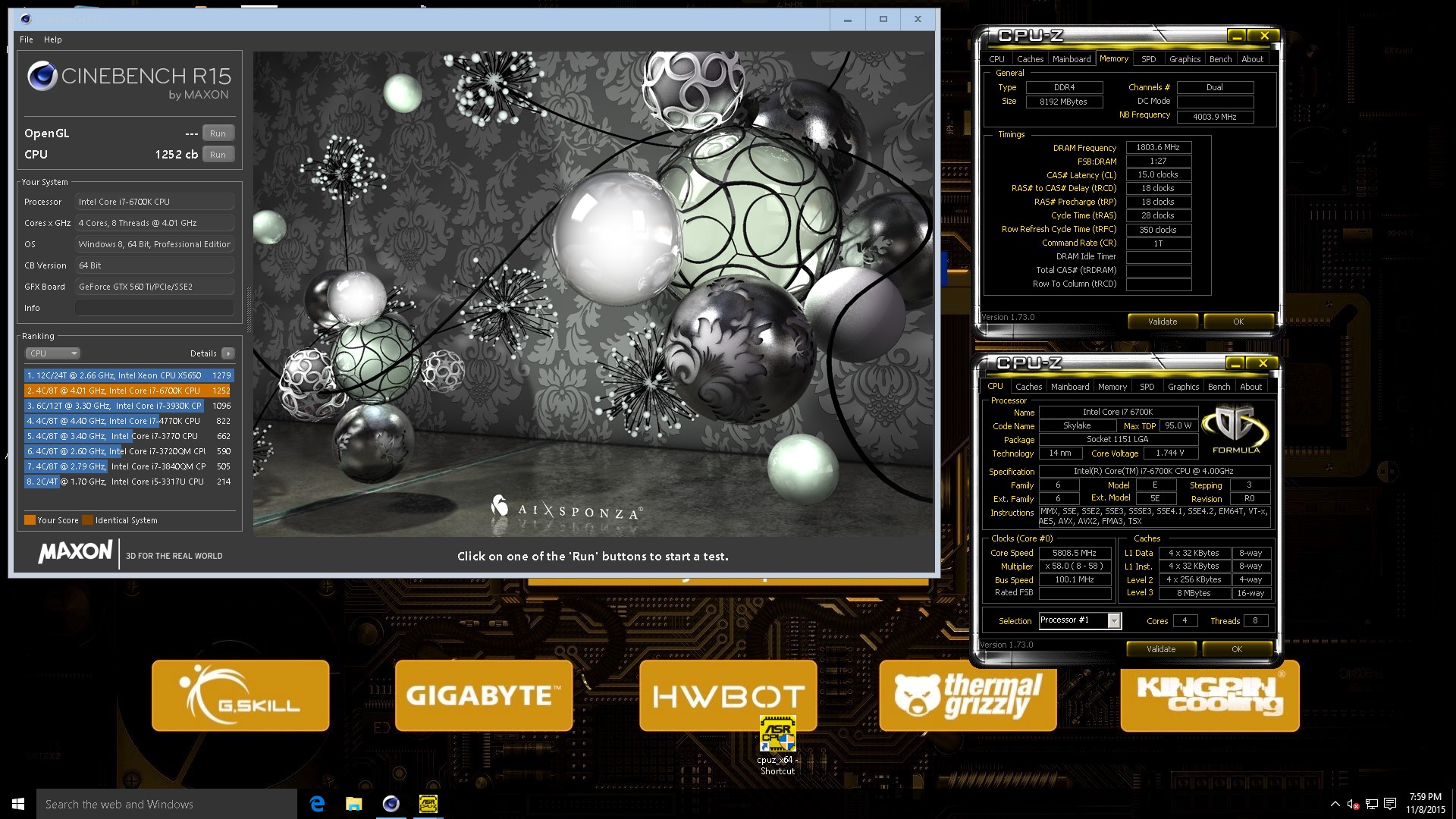Click the muted volume tray icon

click(1353, 804)
